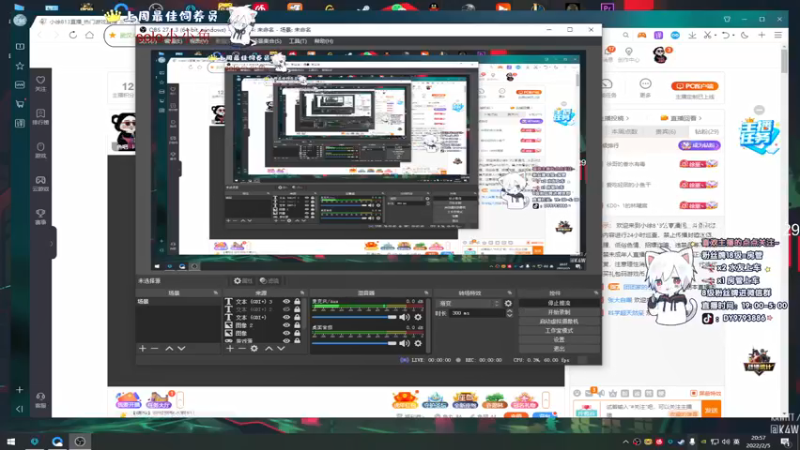Expand the undo dropdown arrow in browser
Image resolution: width=800 pixels, height=450 pixels.
click(732, 35)
